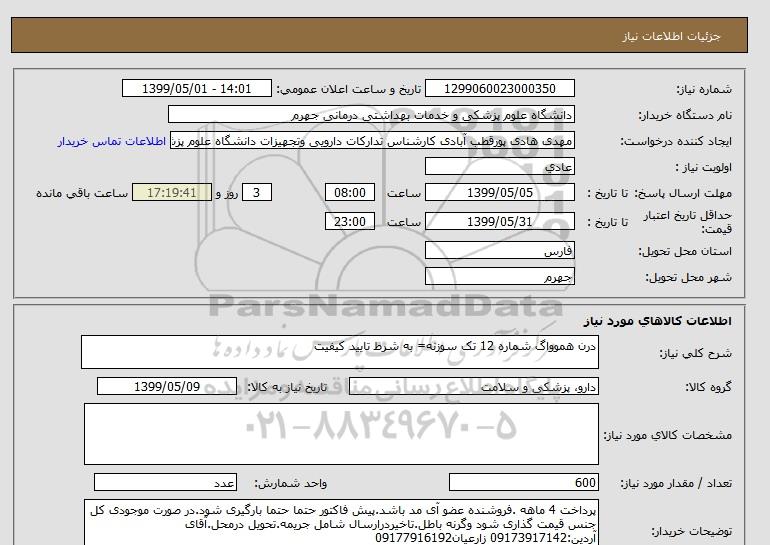Select the announcement date field 1399/05/01 - 14:01
The image size is (770, 545).
tap(196, 88)
